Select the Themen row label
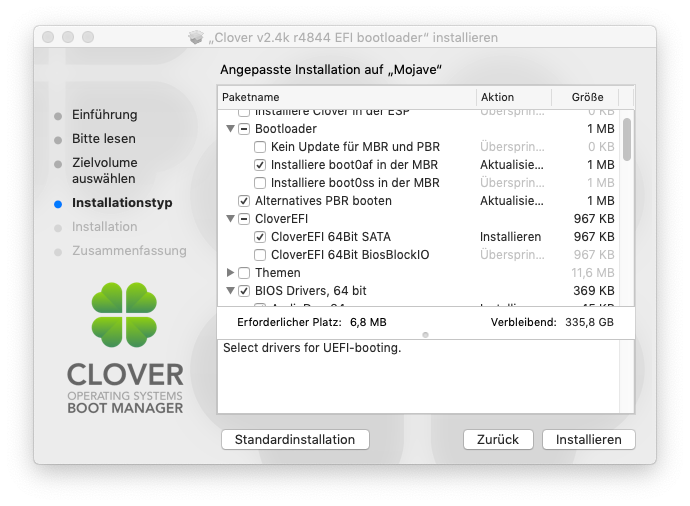Viewport: 690px width, 506px height. pos(278,273)
